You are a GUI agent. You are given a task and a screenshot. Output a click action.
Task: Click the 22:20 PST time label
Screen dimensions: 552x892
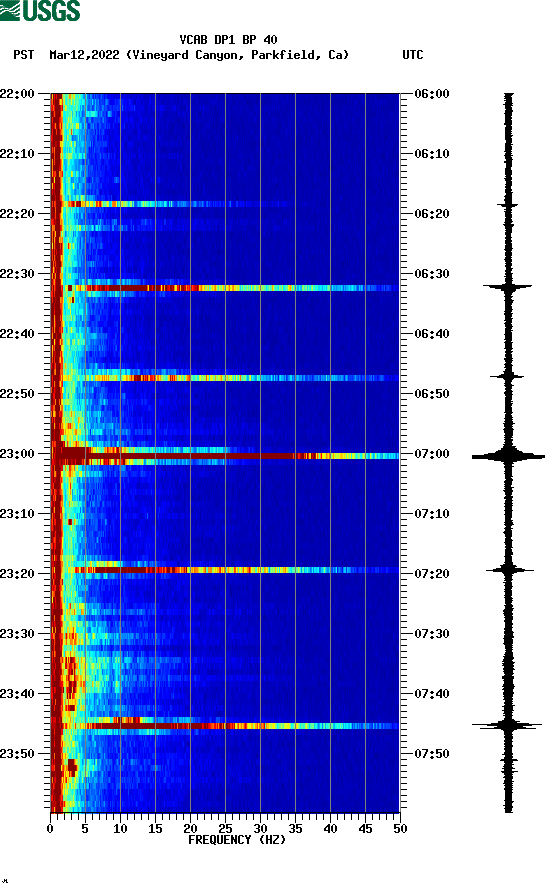[17, 214]
